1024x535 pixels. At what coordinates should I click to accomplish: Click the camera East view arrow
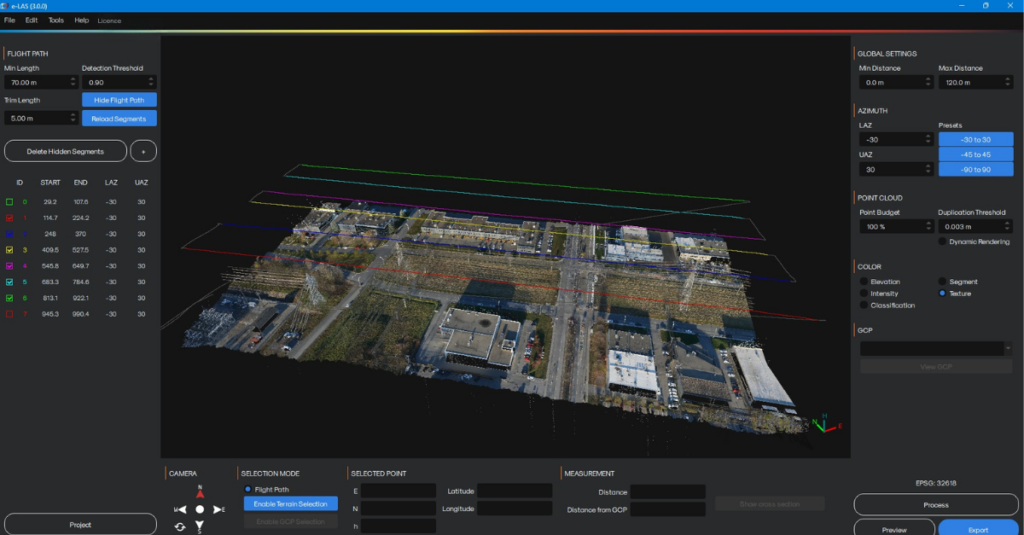(x=217, y=509)
